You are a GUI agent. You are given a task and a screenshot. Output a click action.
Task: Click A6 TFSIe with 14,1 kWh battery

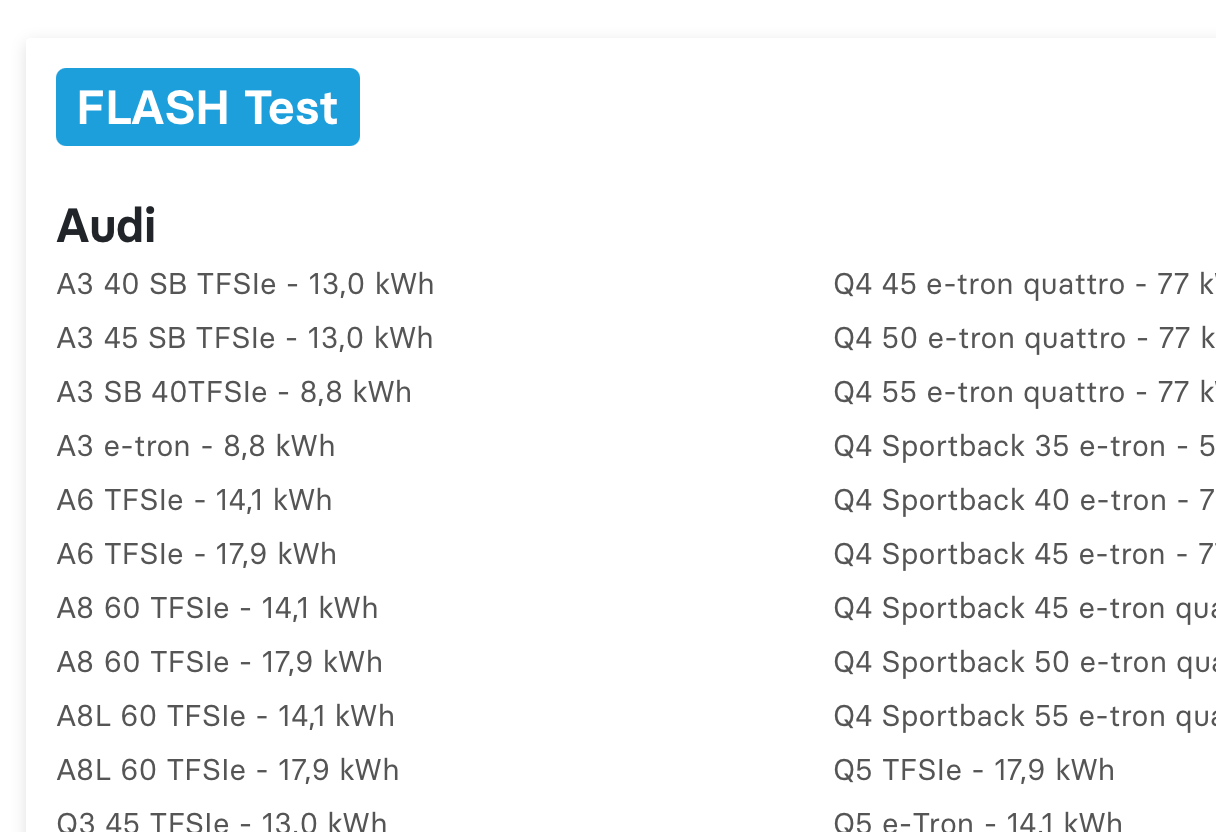pos(194,501)
